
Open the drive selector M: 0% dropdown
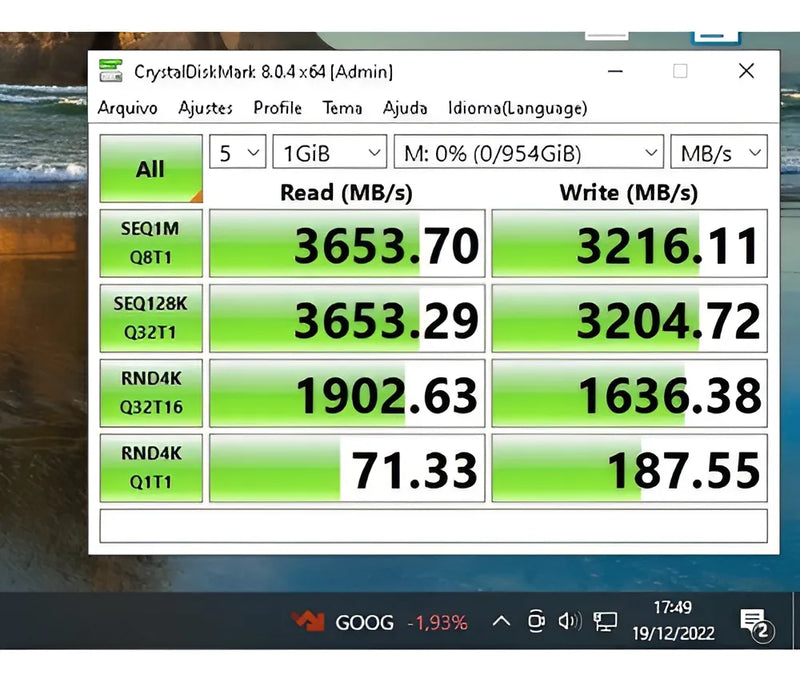click(528, 153)
